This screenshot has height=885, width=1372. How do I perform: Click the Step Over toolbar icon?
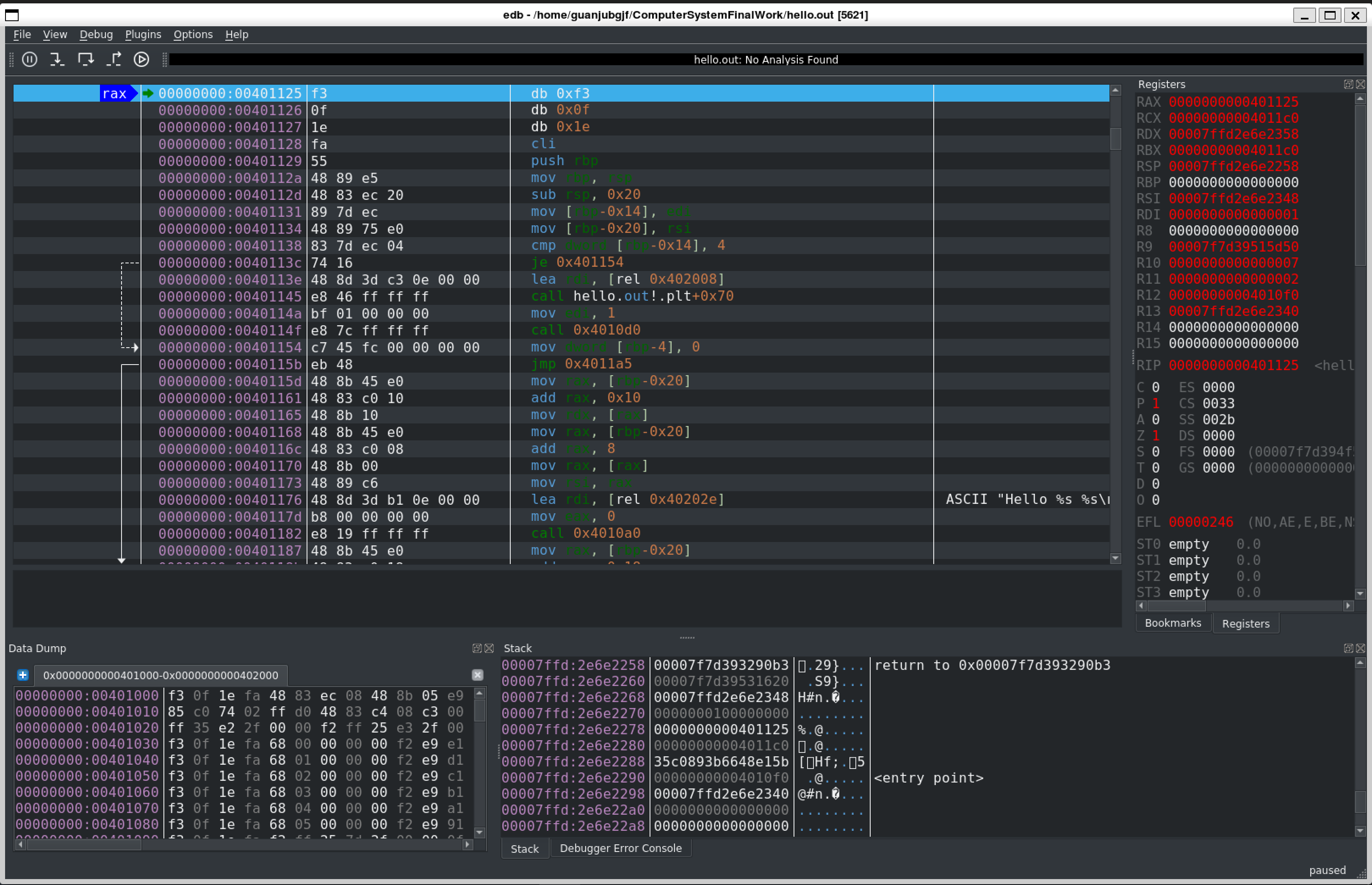click(86, 59)
